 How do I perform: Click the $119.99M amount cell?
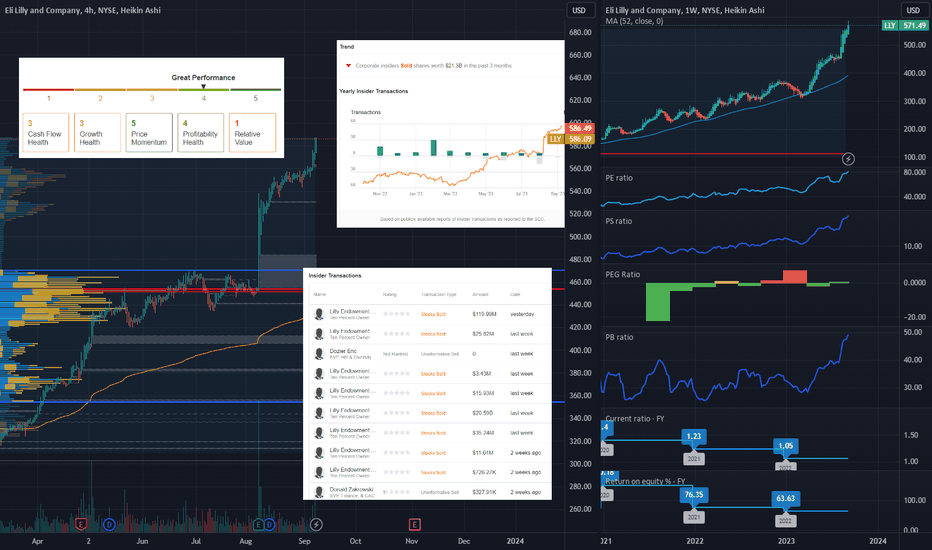[484, 314]
